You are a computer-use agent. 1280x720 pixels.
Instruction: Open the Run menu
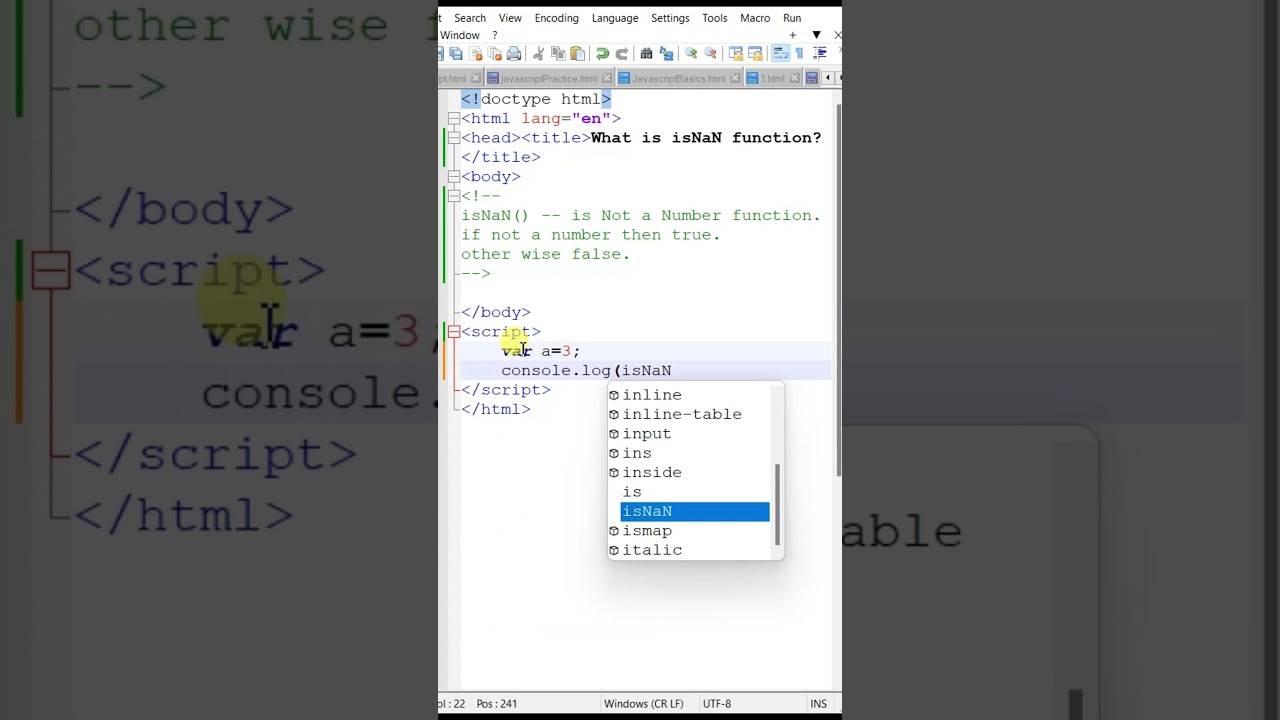[792, 18]
